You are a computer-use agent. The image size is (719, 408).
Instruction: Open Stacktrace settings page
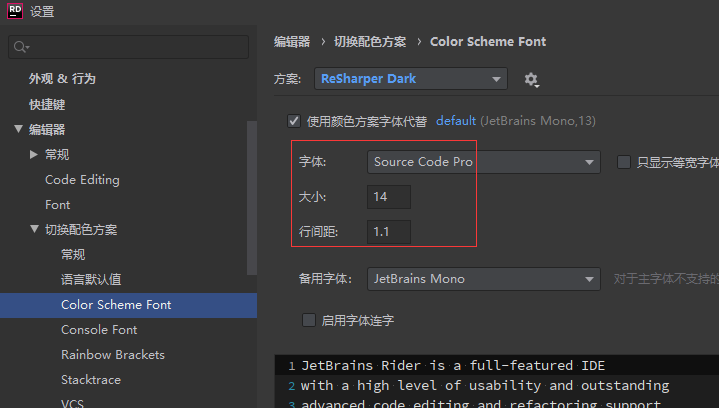(91, 380)
